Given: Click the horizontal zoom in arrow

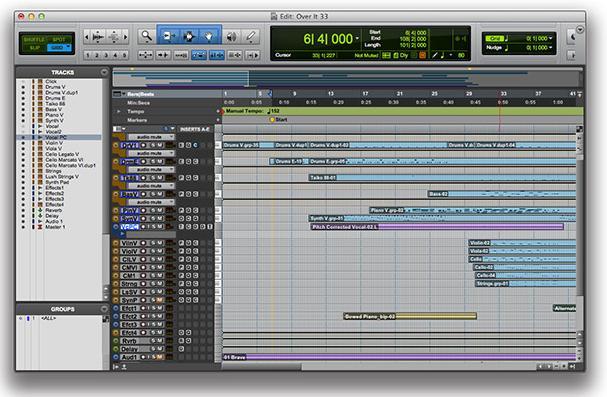Looking at the screenshot, I should coord(125,37).
